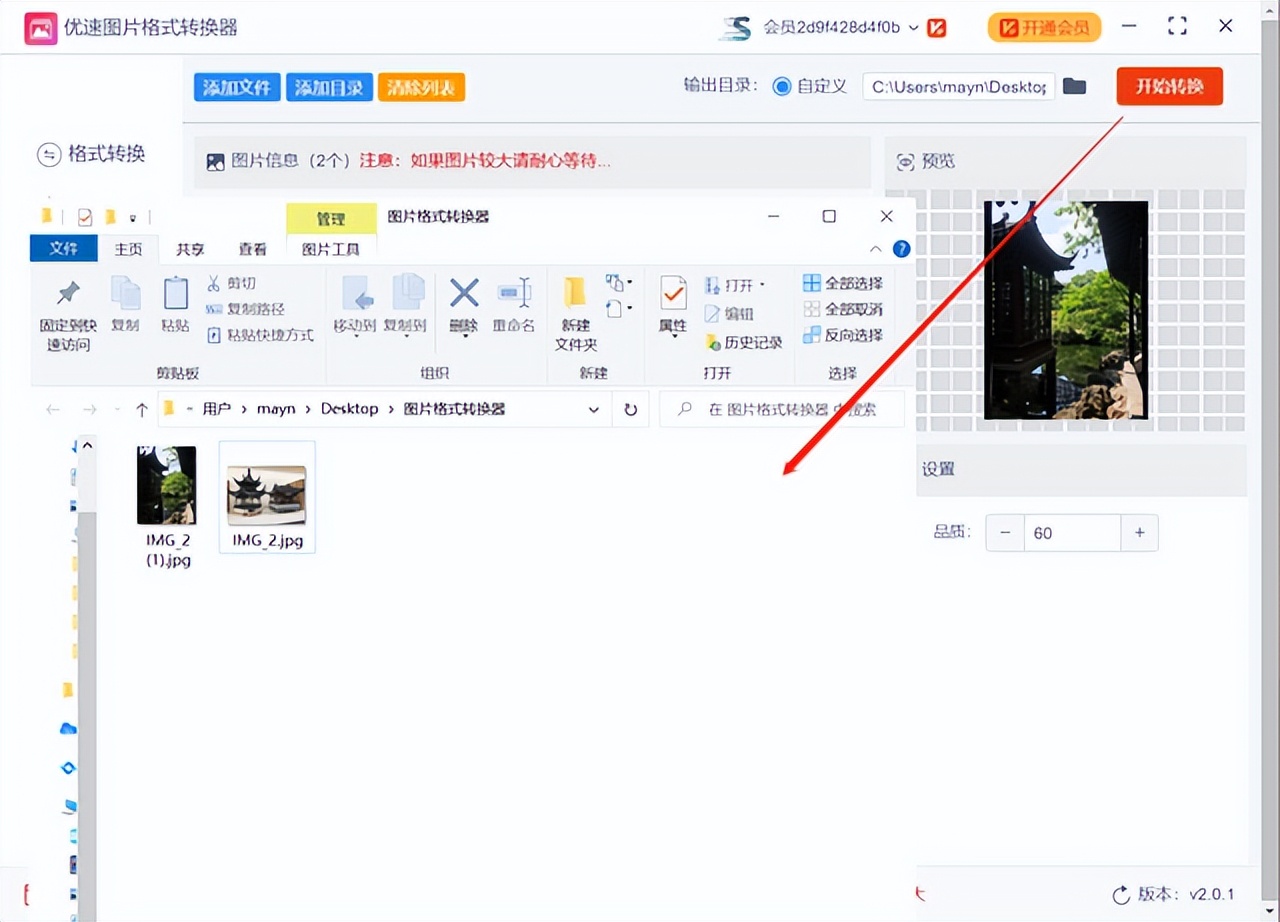
Task: Open the easy access dropdown icon
Action: point(619,309)
